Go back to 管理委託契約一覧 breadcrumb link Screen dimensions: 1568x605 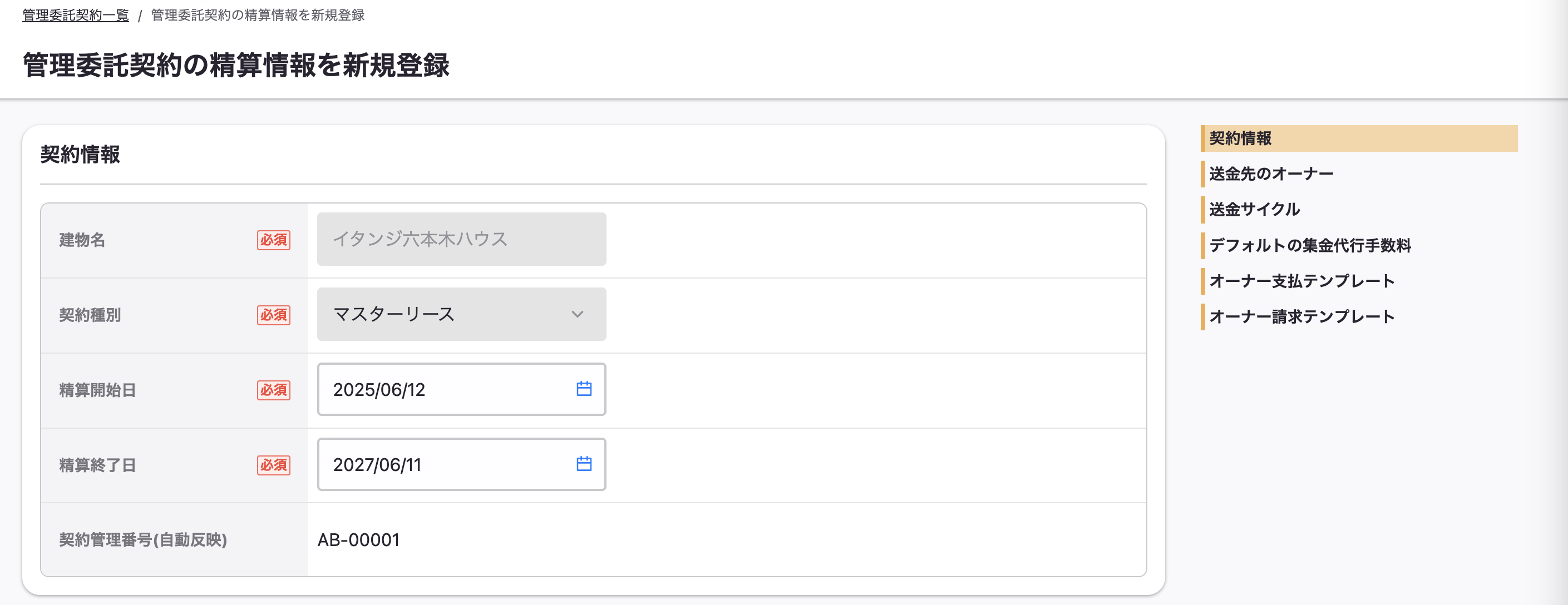76,15
